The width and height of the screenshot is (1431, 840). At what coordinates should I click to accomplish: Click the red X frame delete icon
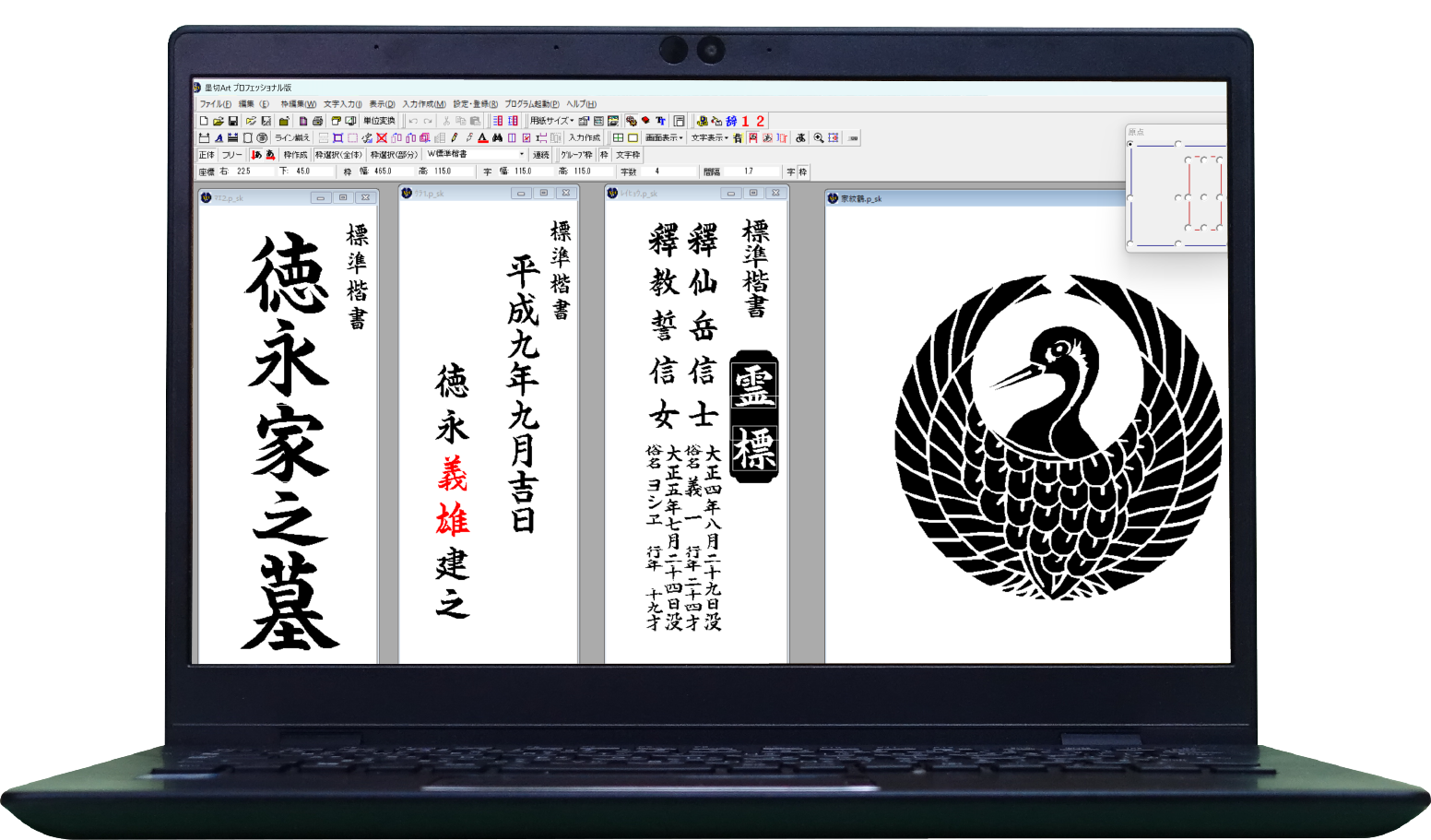382,138
